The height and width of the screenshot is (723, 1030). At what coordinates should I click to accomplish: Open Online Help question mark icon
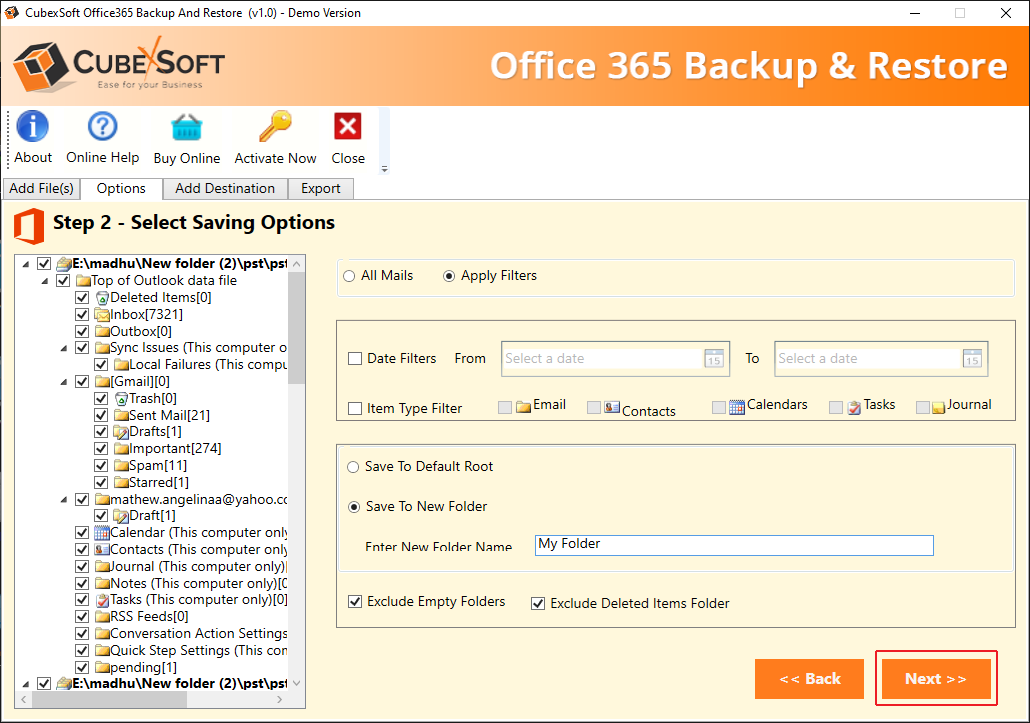pos(102,126)
